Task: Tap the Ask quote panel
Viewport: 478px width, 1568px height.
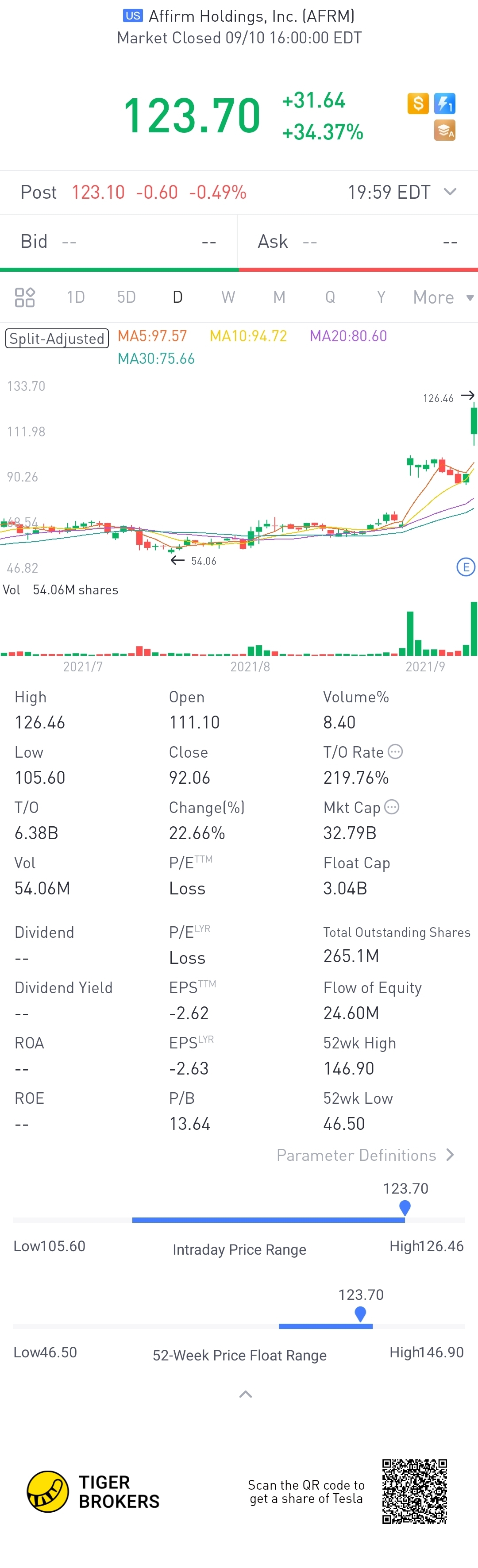Action: (358, 242)
